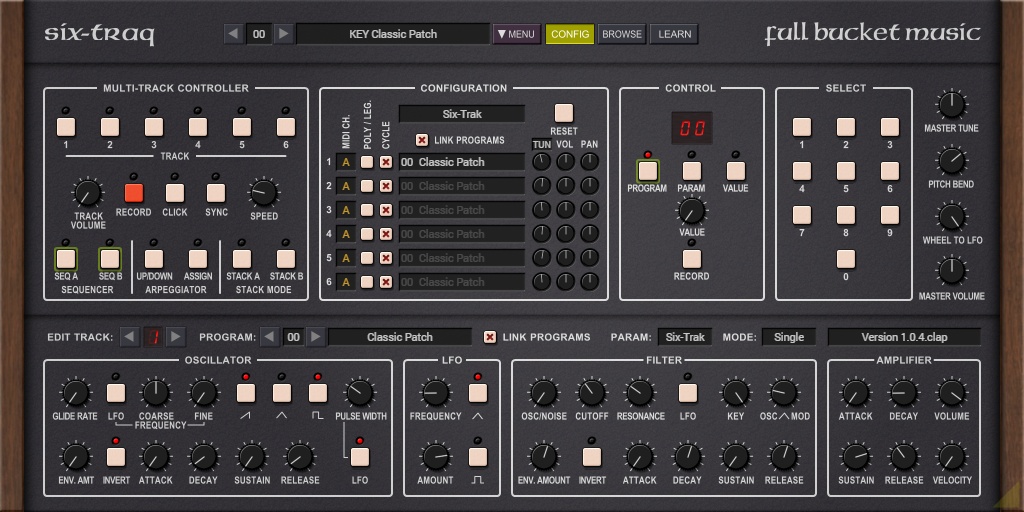Screen dimensions: 1024x512
Task: Click the RESET button in Configuration
Action: (564, 113)
